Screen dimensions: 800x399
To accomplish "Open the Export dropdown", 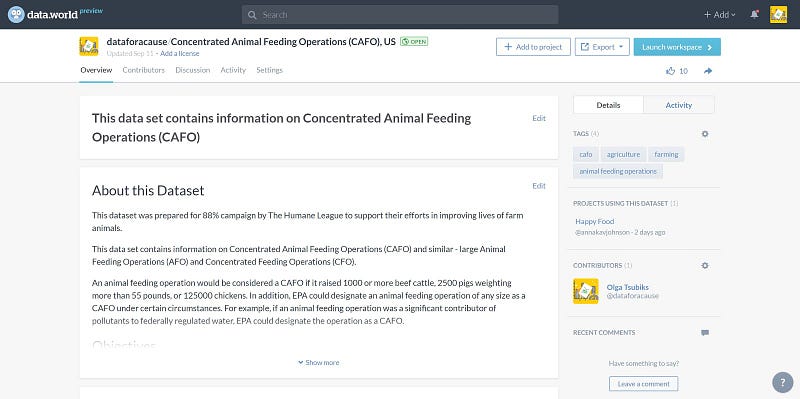I will tap(602, 47).
